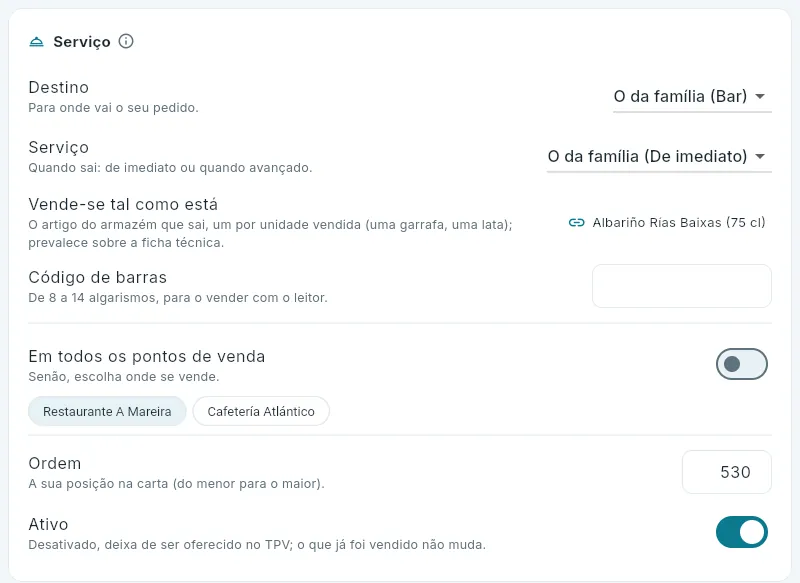Click the service bell icon in header
The height and width of the screenshot is (583, 800).
coord(36,41)
